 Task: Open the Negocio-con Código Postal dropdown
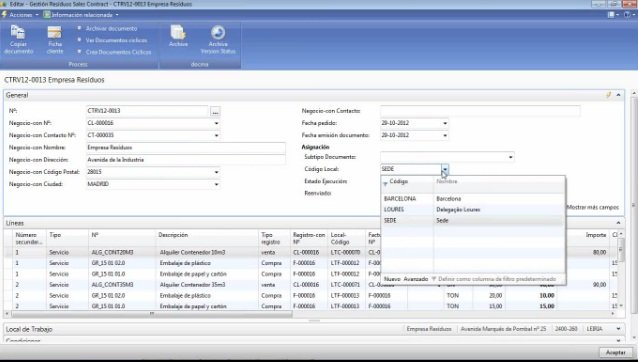point(216,172)
